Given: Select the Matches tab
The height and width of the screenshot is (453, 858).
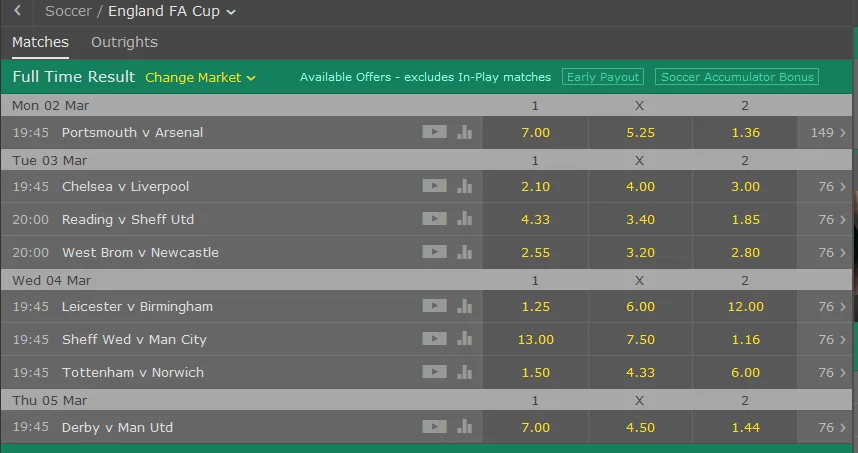Looking at the screenshot, I should 40,42.
